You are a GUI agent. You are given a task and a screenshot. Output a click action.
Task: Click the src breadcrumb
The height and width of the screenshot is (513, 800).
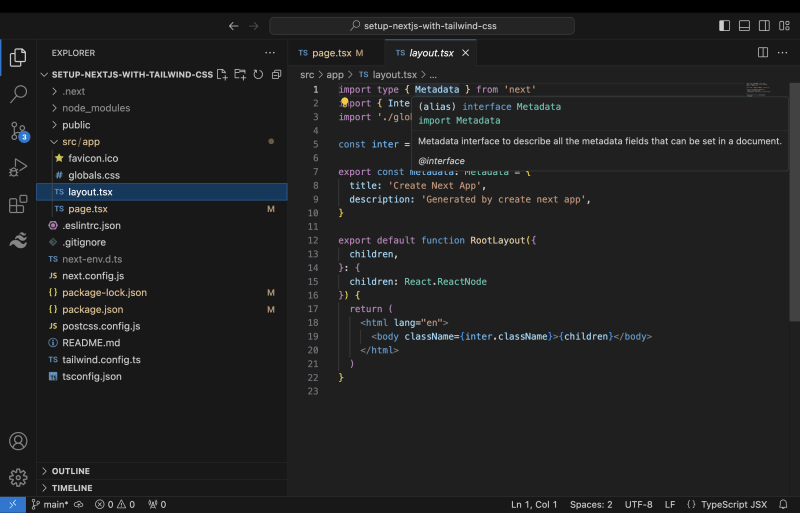[307, 75]
